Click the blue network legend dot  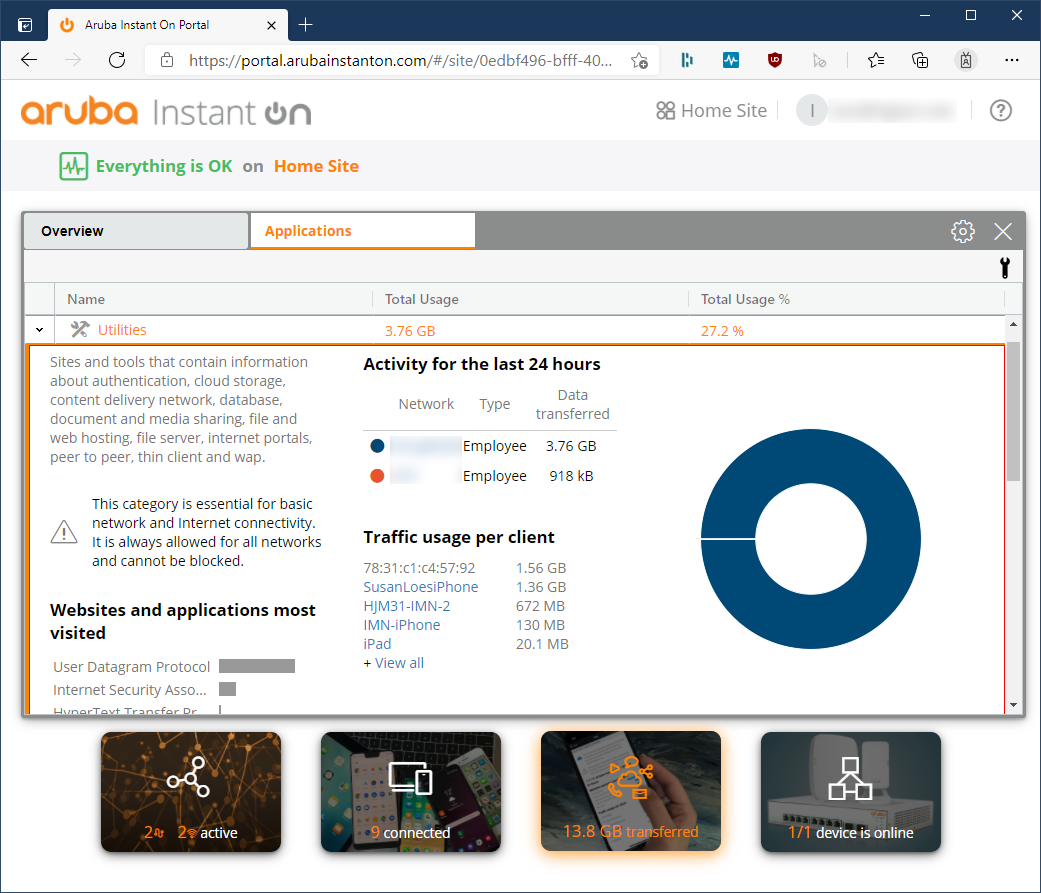click(377, 446)
